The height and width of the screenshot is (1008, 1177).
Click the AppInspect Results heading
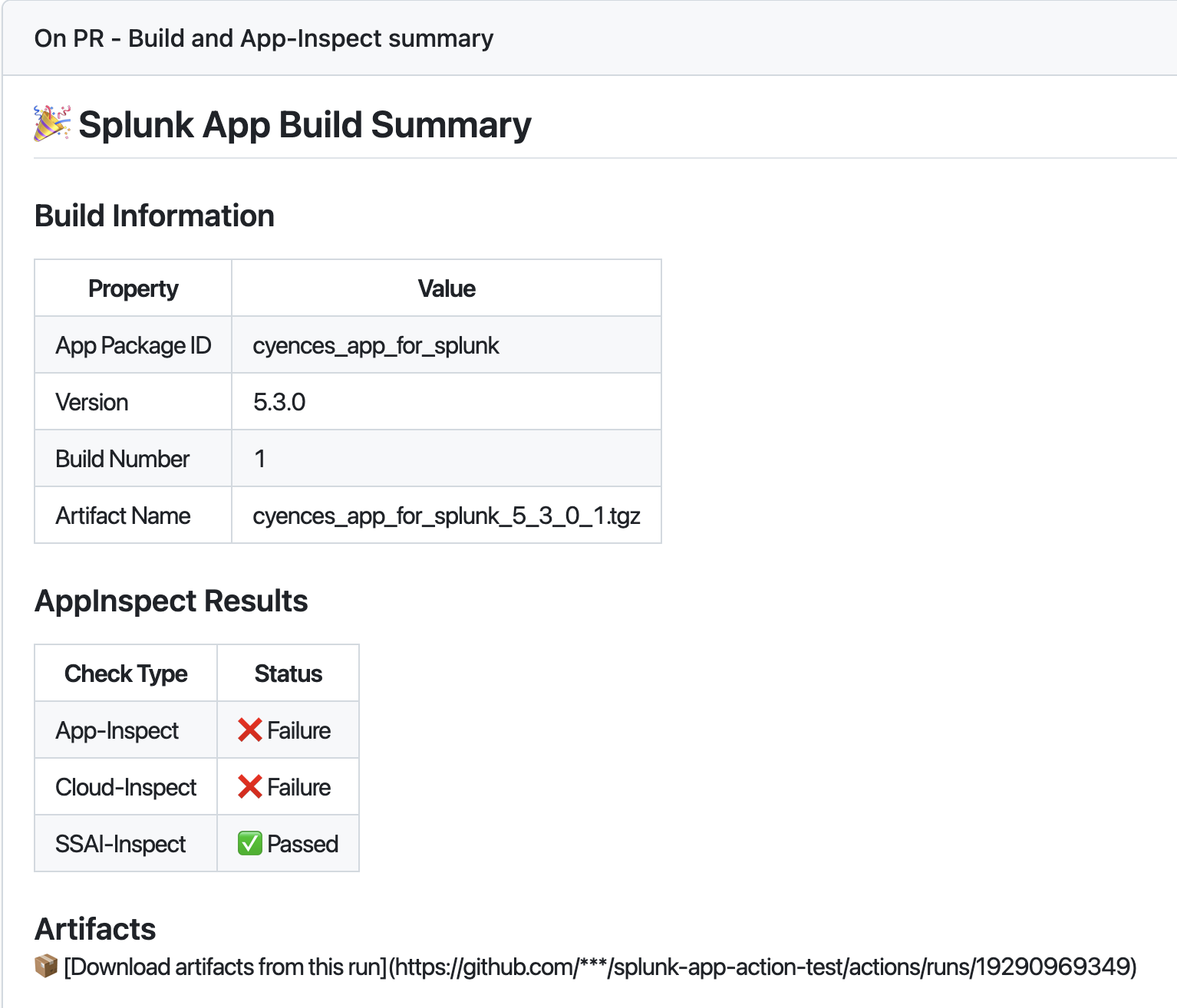(x=171, y=601)
